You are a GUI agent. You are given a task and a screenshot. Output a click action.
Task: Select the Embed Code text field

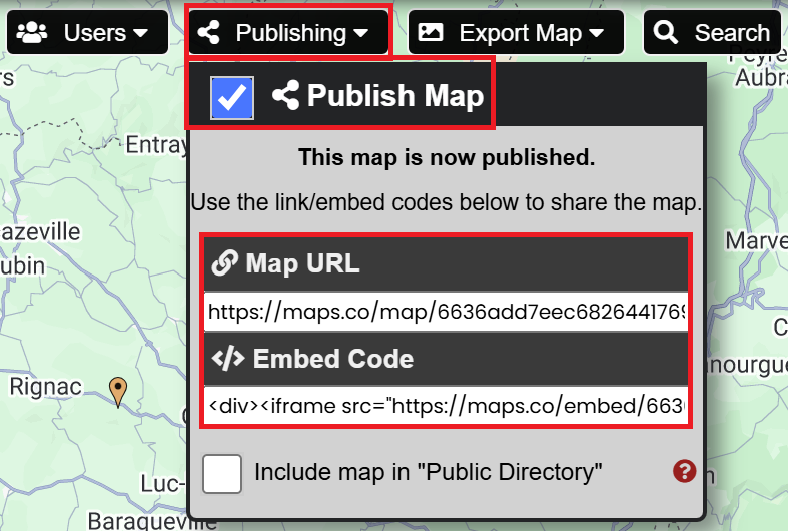pos(446,406)
